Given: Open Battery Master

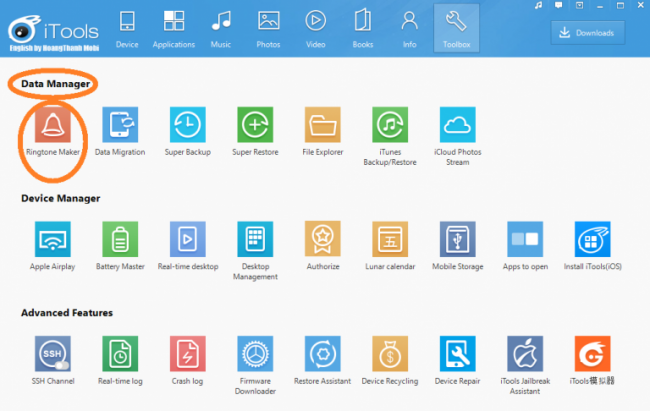Looking at the screenshot, I should click(120, 239).
